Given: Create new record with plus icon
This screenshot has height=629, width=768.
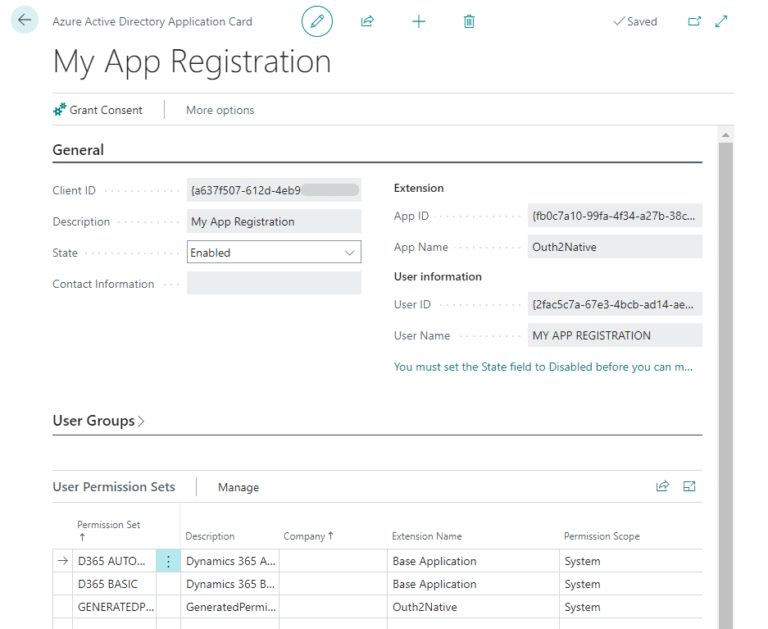Looking at the screenshot, I should (x=419, y=21).
